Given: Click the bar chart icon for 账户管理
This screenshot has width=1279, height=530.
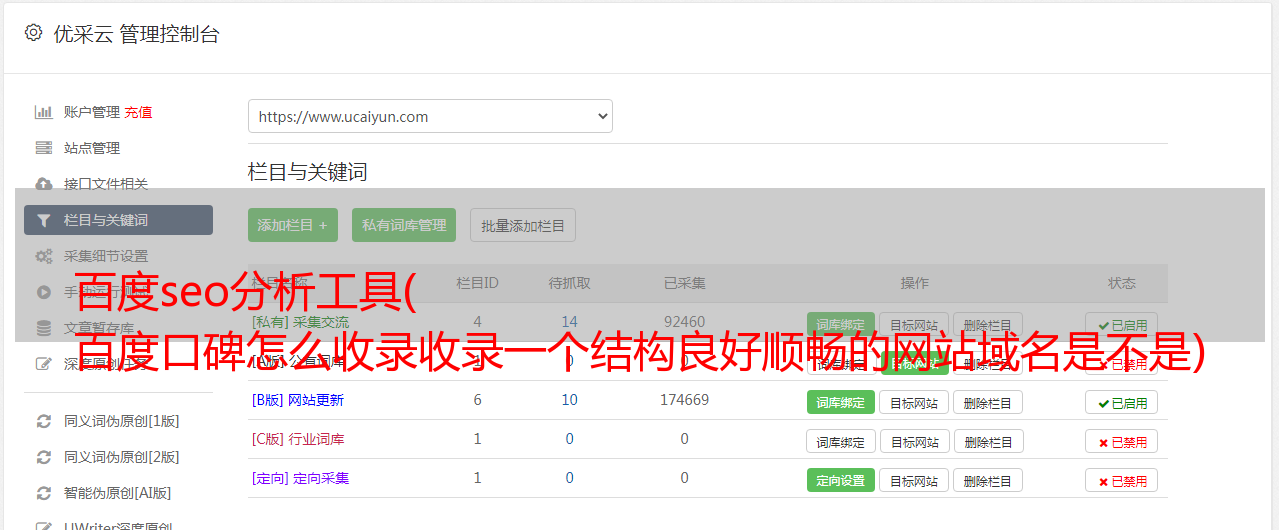Looking at the screenshot, I should coord(43,112).
